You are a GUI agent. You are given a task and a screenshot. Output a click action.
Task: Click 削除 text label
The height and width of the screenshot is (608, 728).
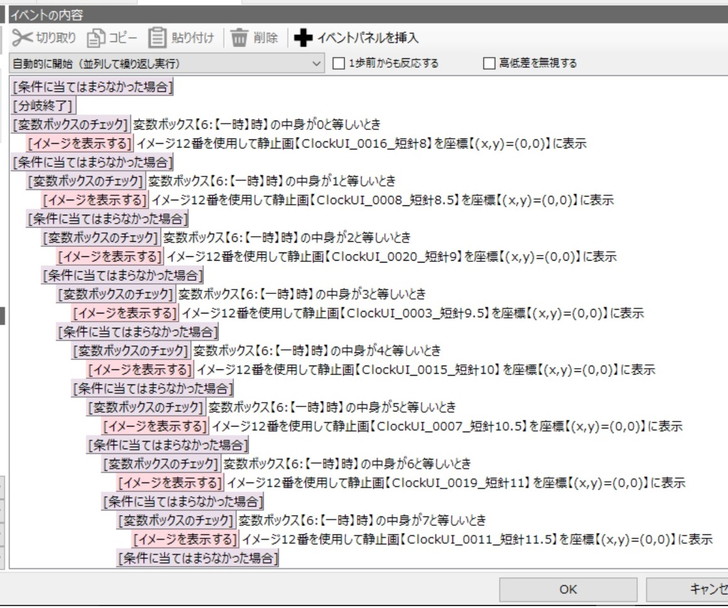coord(266,38)
